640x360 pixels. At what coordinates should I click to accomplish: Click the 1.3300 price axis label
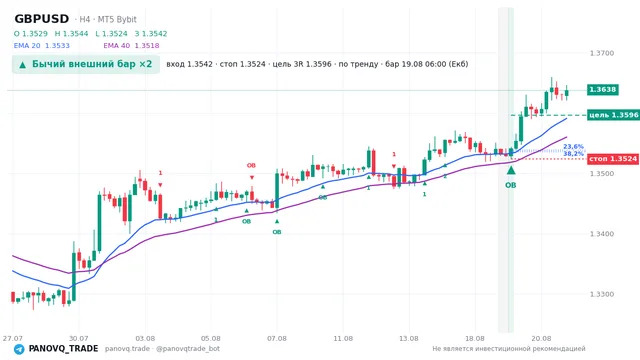[x=602, y=294]
